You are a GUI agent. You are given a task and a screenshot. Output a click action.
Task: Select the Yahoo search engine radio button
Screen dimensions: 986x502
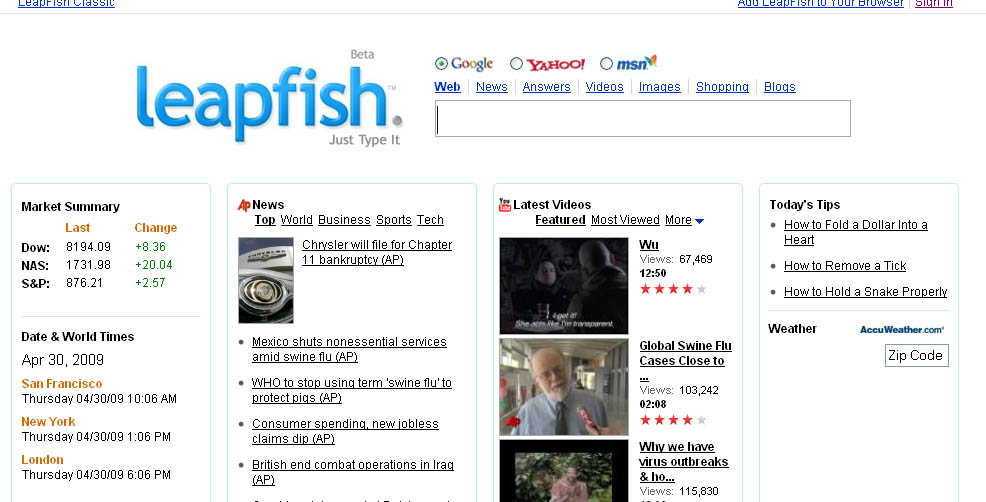[516, 64]
